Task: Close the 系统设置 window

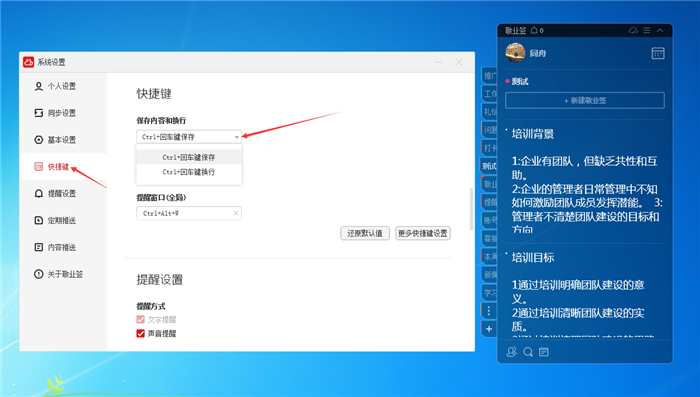Action: (x=459, y=62)
